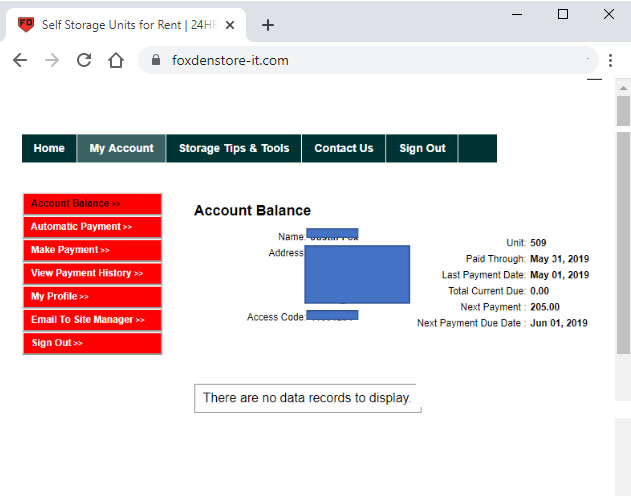Go to My Profile in the sidebar

pos(92,297)
